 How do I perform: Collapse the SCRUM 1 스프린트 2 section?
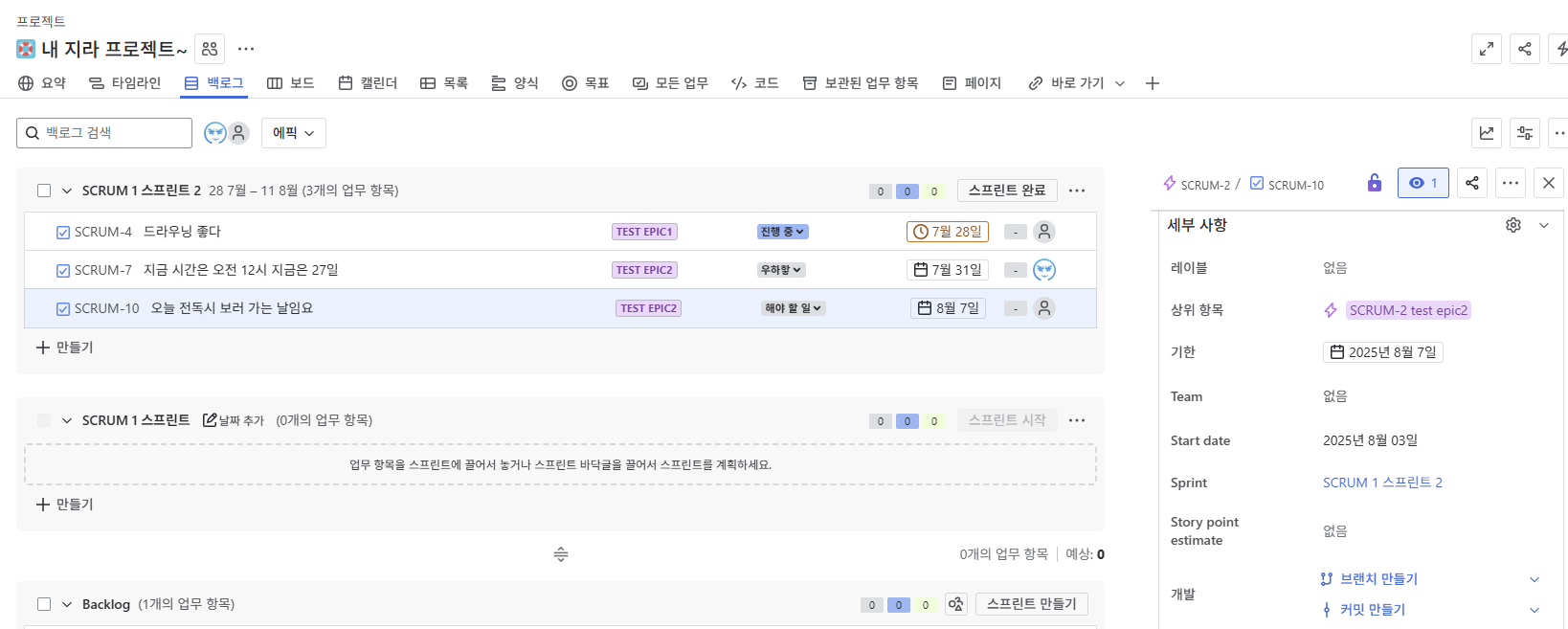67,191
